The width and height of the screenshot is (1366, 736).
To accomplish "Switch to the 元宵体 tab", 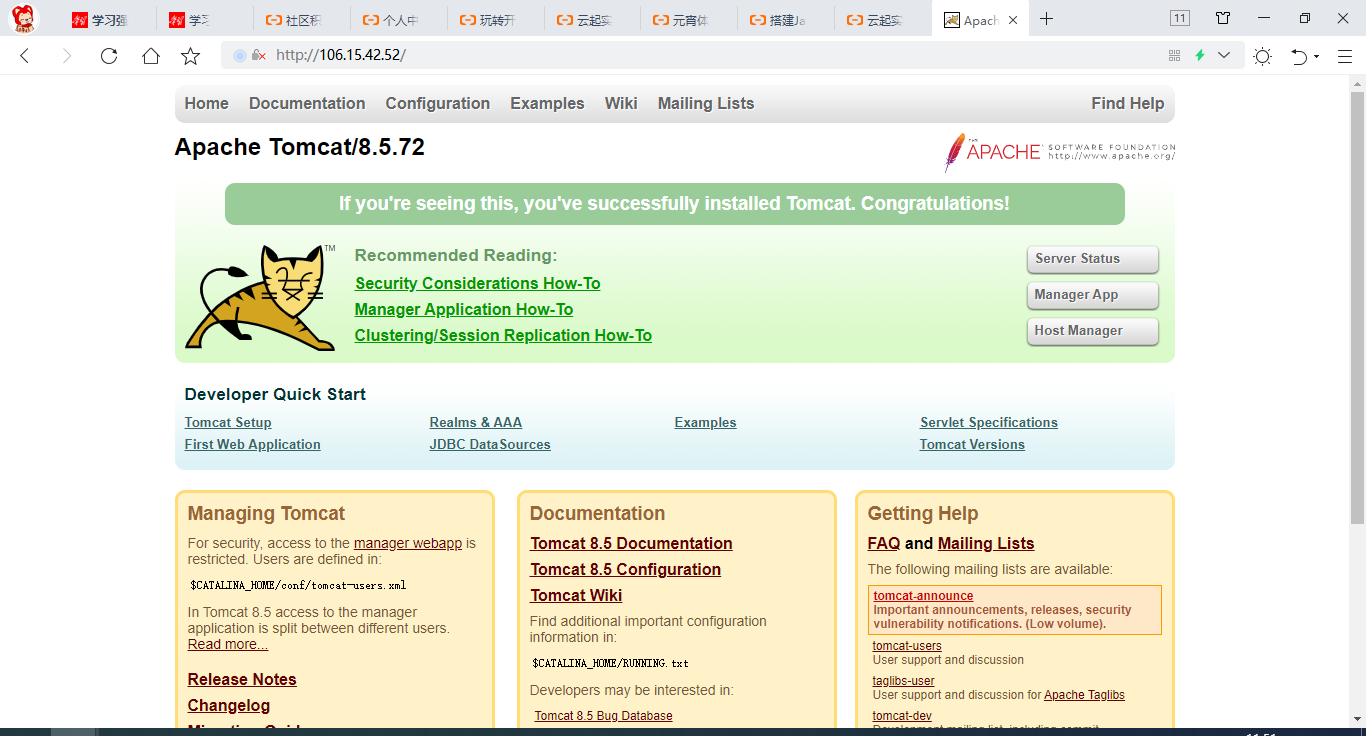I will pos(689,20).
